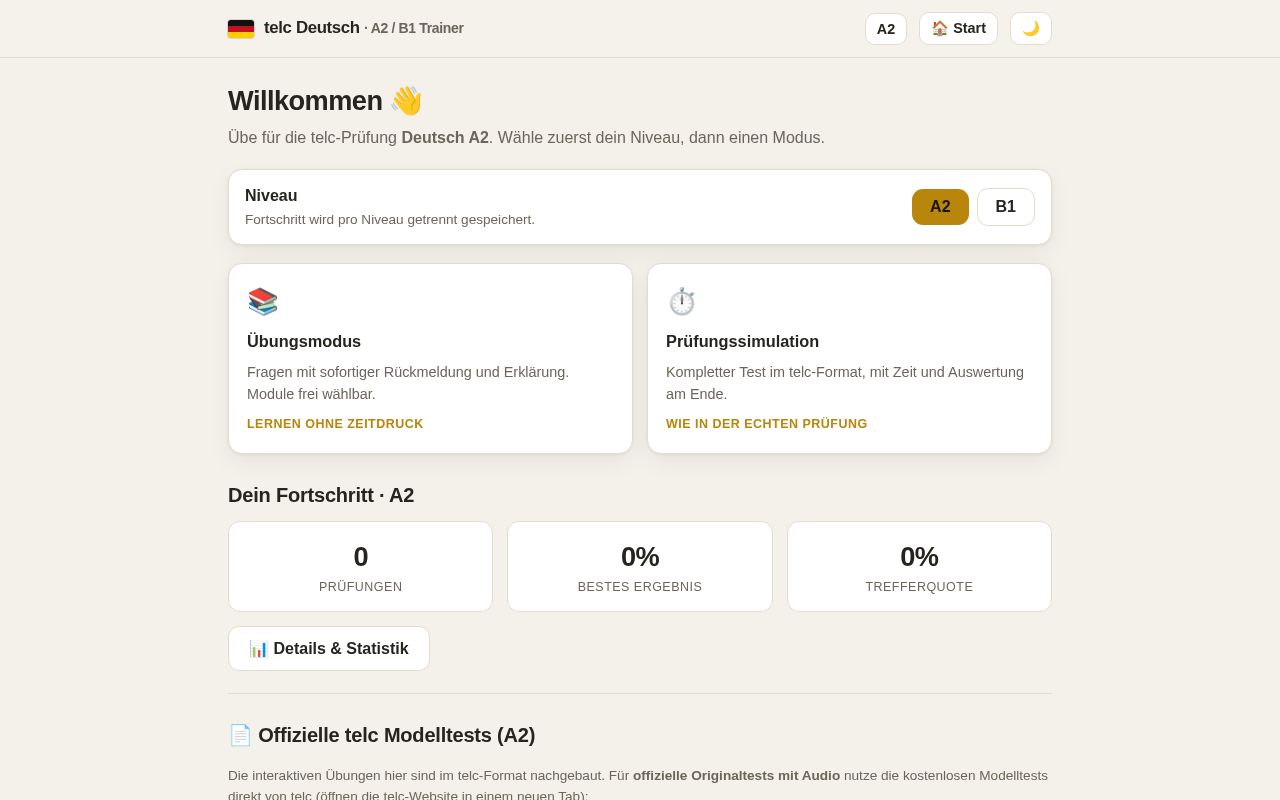
Task: Click the stopwatch icon in the Prüfungssimulation card
Action: (x=682, y=301)
